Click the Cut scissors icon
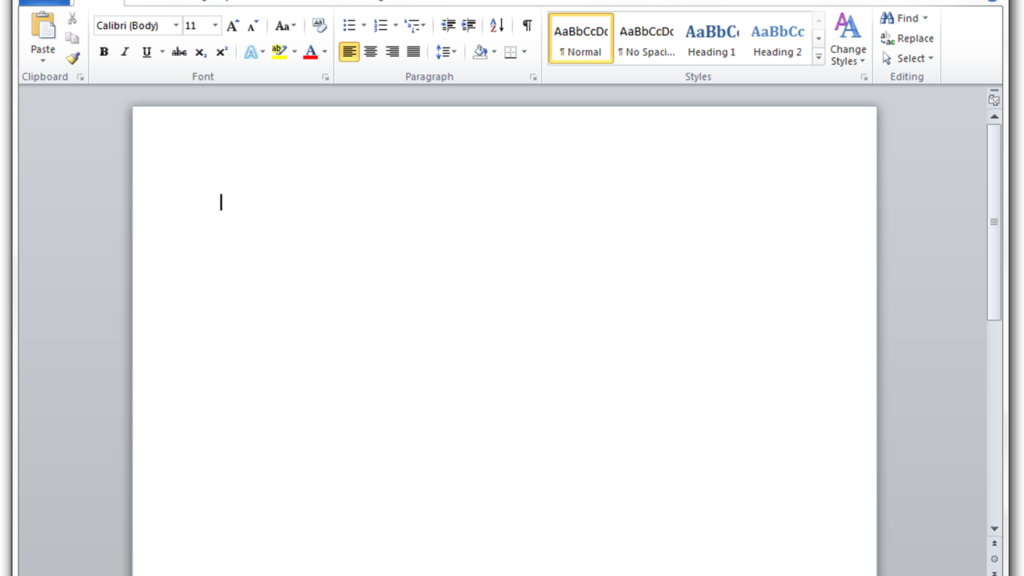The height and width of the screenshot is (576, 1024). coord(72,18)
